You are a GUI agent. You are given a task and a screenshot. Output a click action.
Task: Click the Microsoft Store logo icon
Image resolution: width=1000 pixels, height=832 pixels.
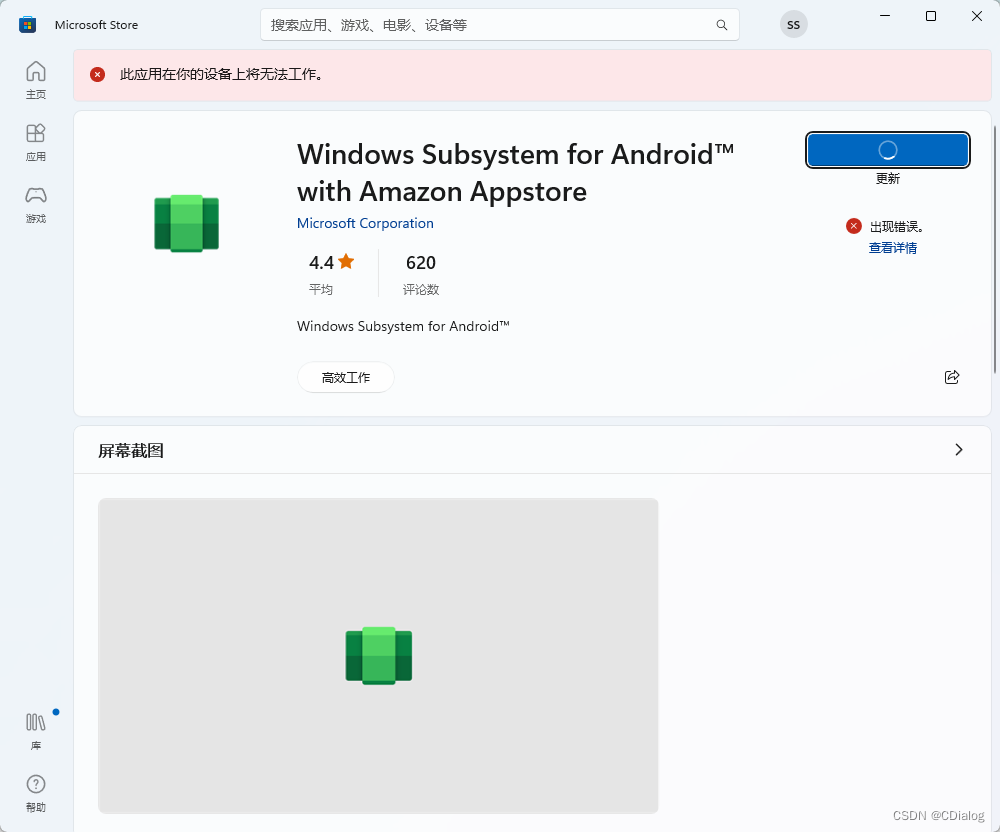27,25
